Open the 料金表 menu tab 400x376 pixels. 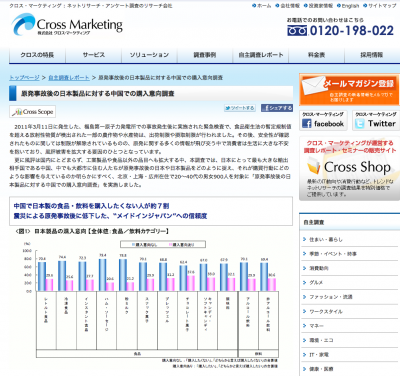pyautogui.click(x=316, y=55)
